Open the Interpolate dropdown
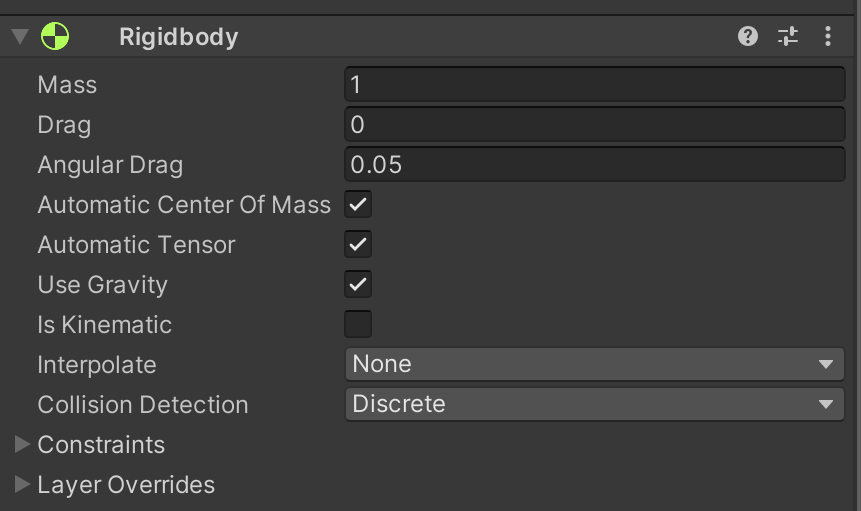The height and width of the screenshot is (511, 861). (595, 365)
